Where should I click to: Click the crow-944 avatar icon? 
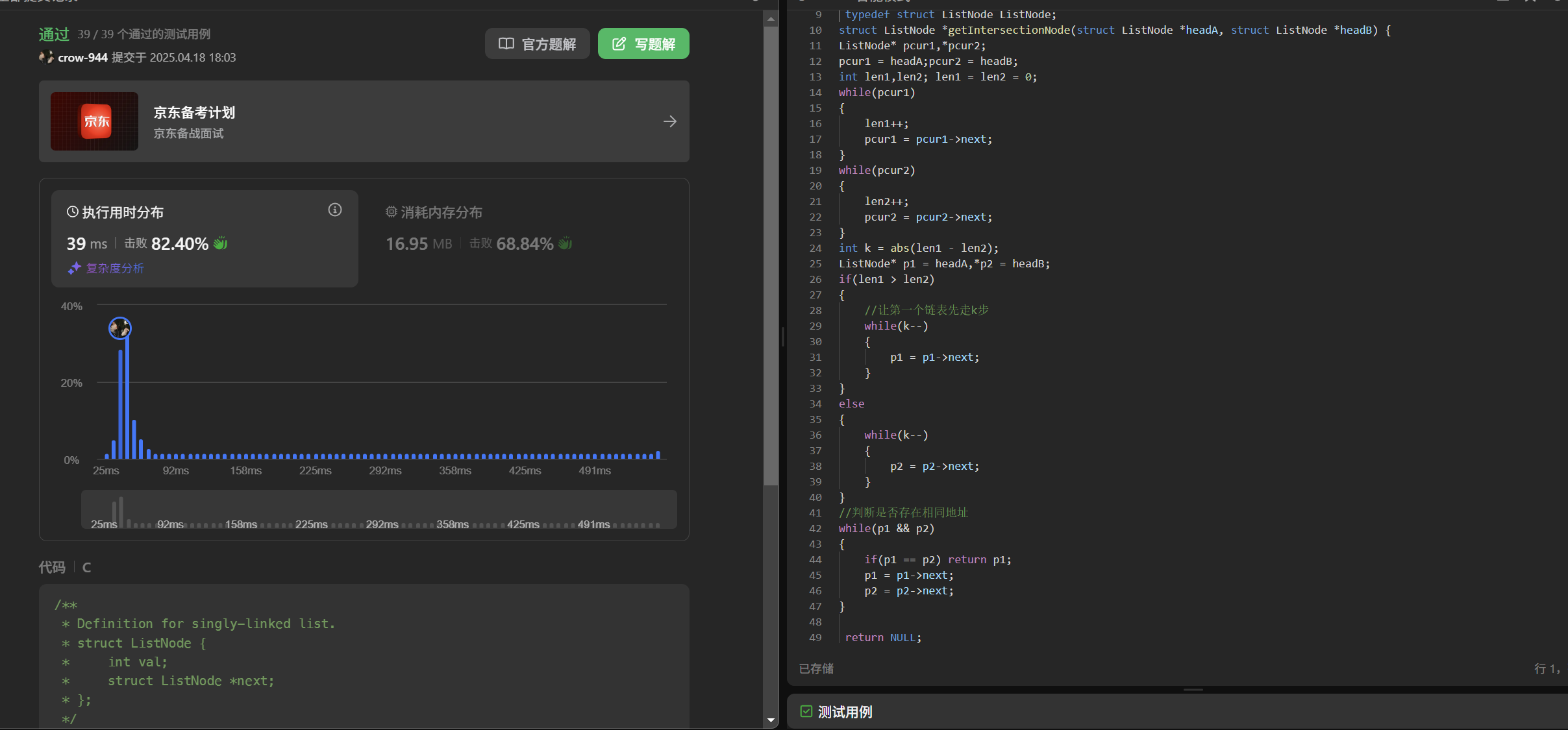(46, 57)
